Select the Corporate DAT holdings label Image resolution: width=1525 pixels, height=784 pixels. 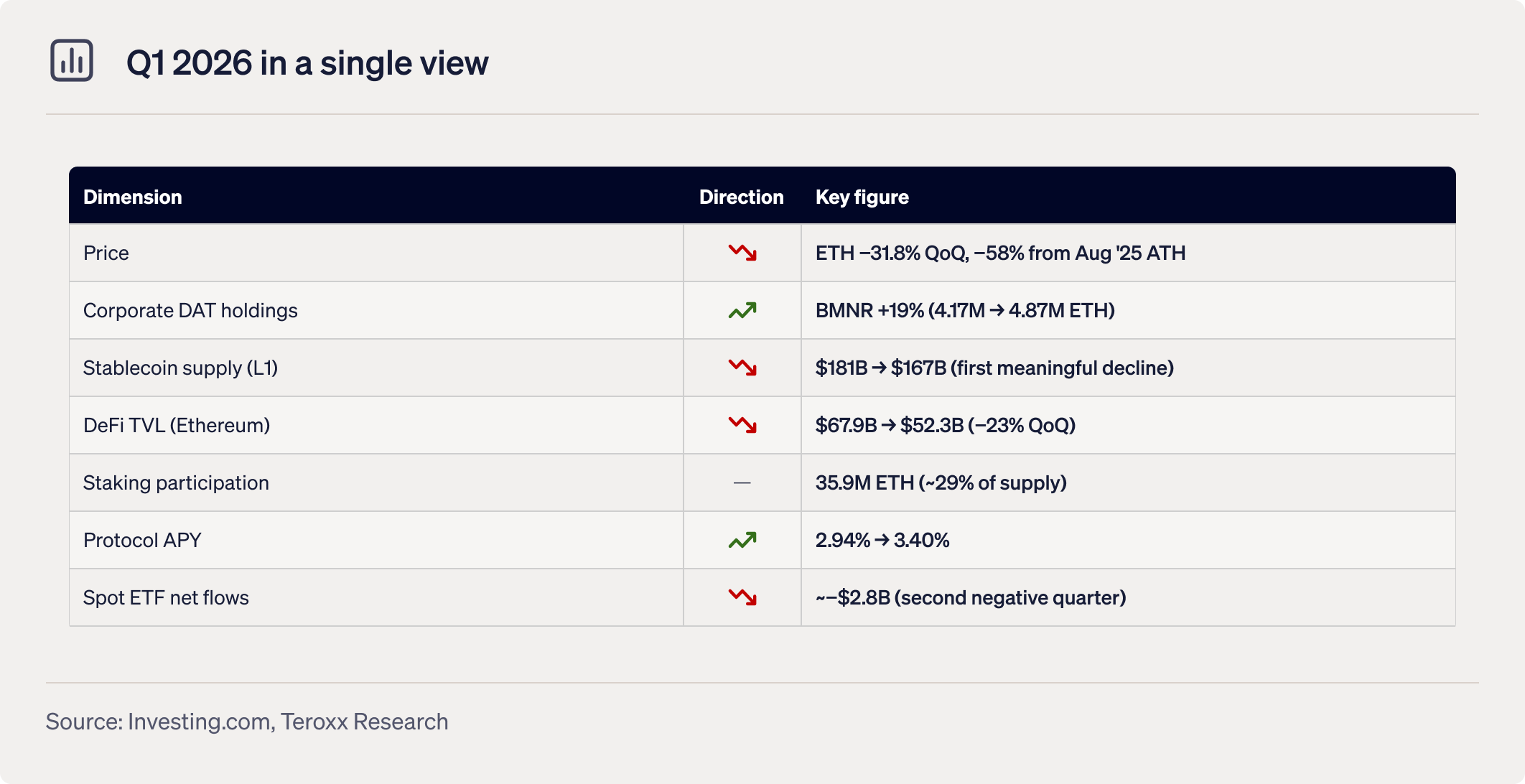pos(190,310)
